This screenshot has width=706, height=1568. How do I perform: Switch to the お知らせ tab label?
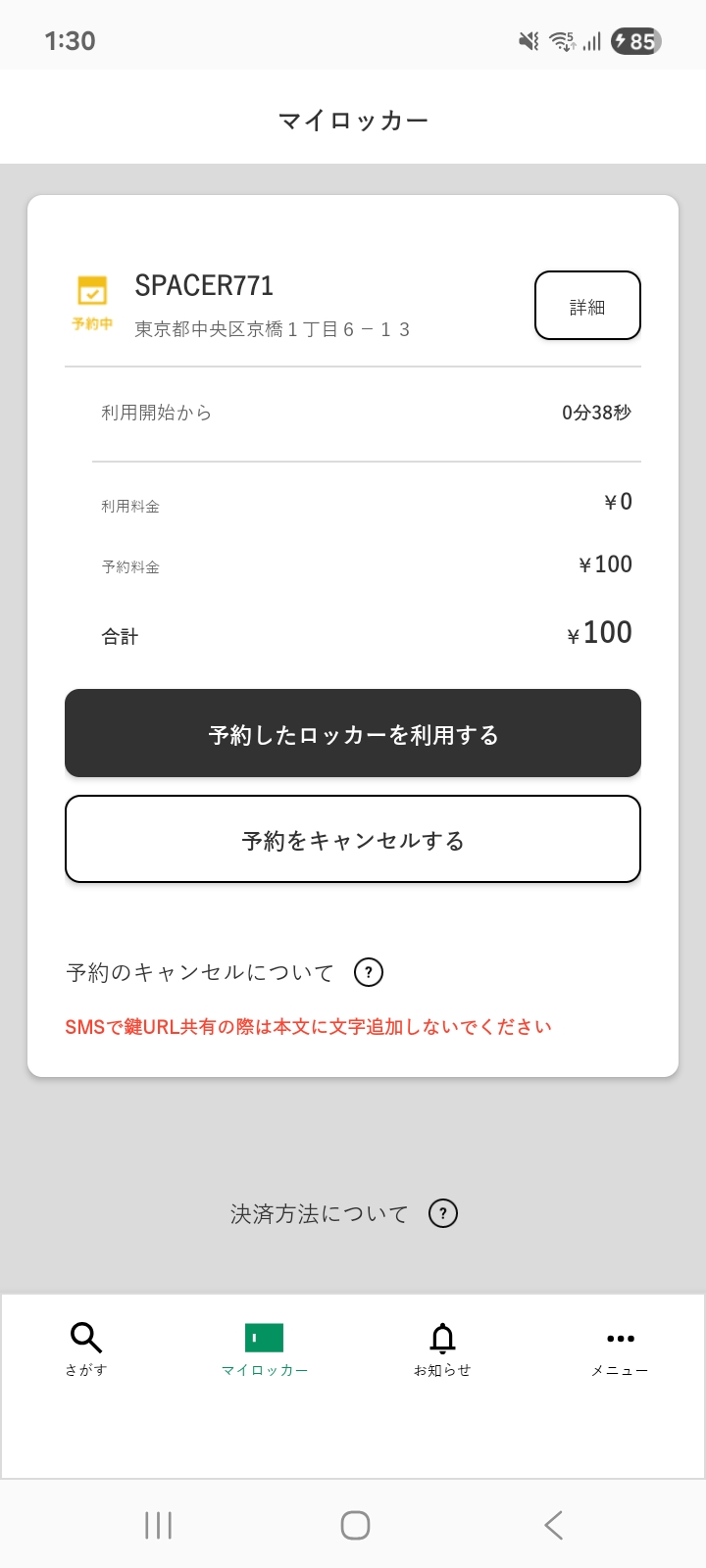point(442,1370)
